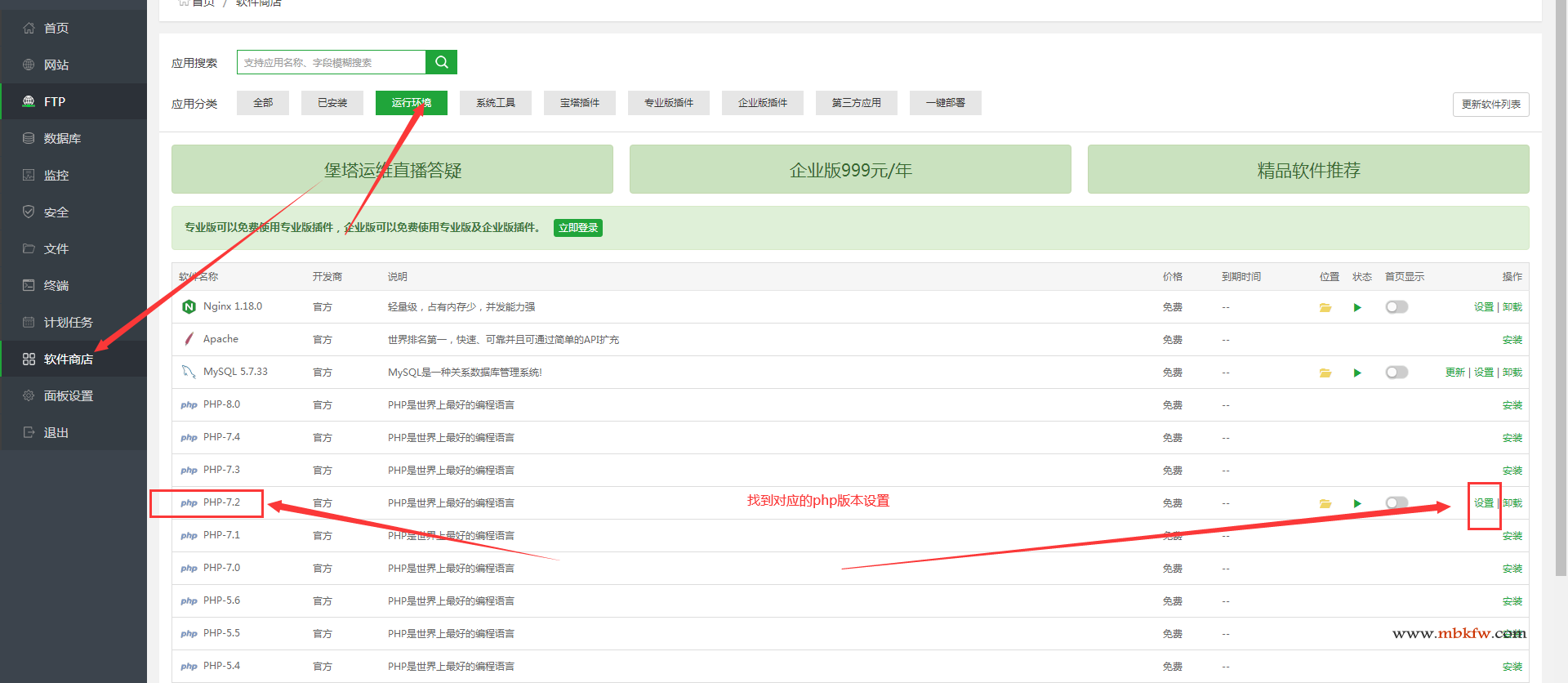
Task: Click the Nginx logo icon
Action: (189, 307)
